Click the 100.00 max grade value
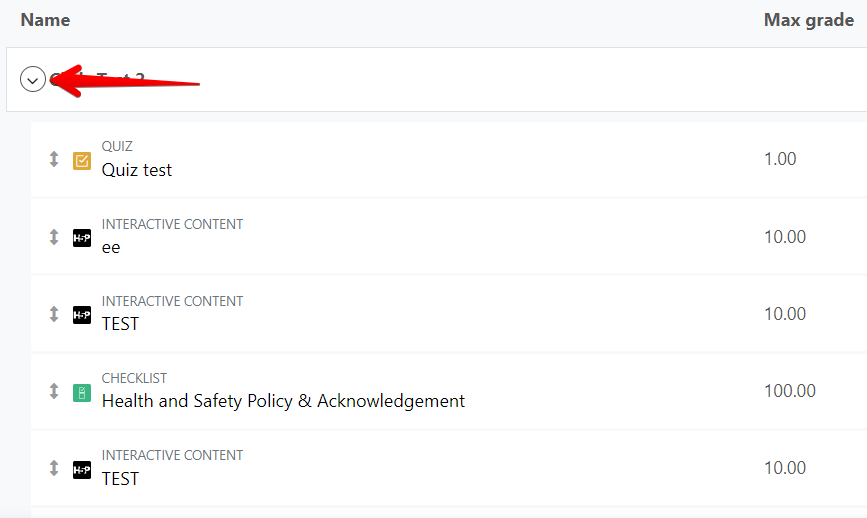Screen dimensions: 867x518 pos(790,391)
